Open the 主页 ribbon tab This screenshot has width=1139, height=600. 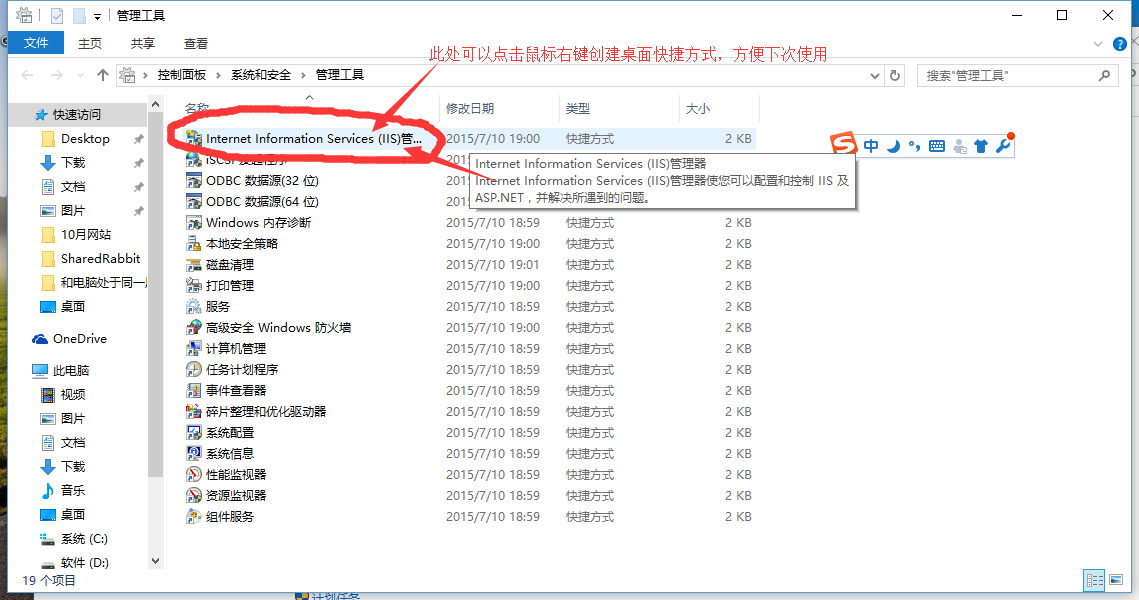[90, 44]
